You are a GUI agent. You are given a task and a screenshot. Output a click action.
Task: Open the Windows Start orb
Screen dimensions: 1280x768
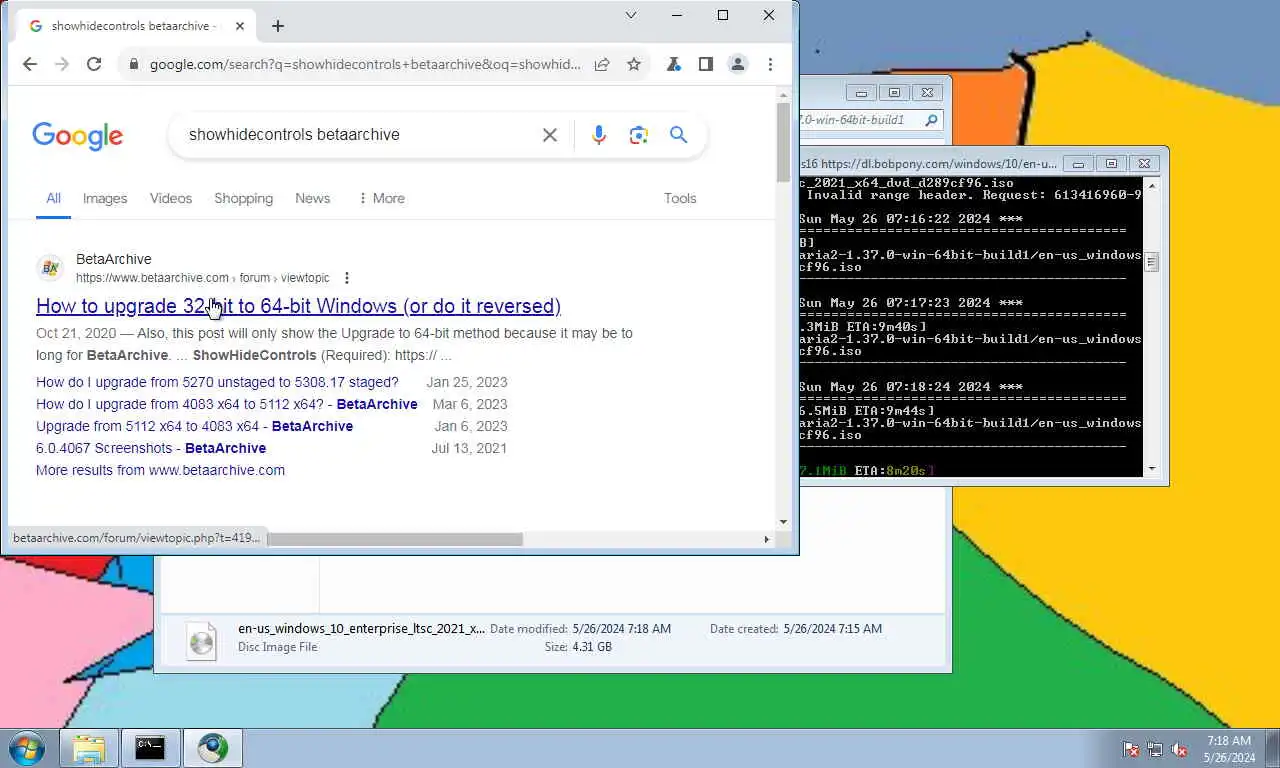[25, 748]
